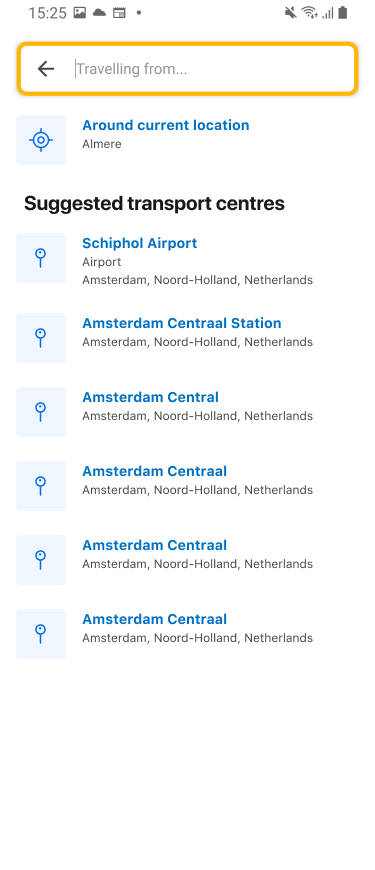Tap the battery icon in status bar
The height and width of the screenshot is (870, 375).
[x=342, y=13]
